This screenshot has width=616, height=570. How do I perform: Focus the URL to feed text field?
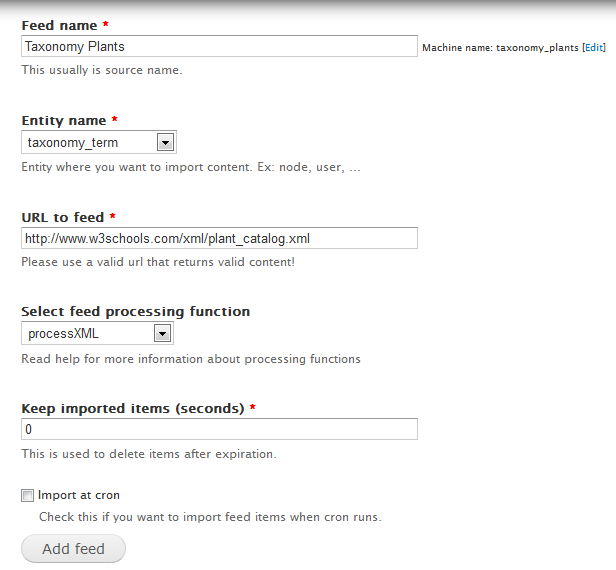pyautogui.click(x=219, y=238)
